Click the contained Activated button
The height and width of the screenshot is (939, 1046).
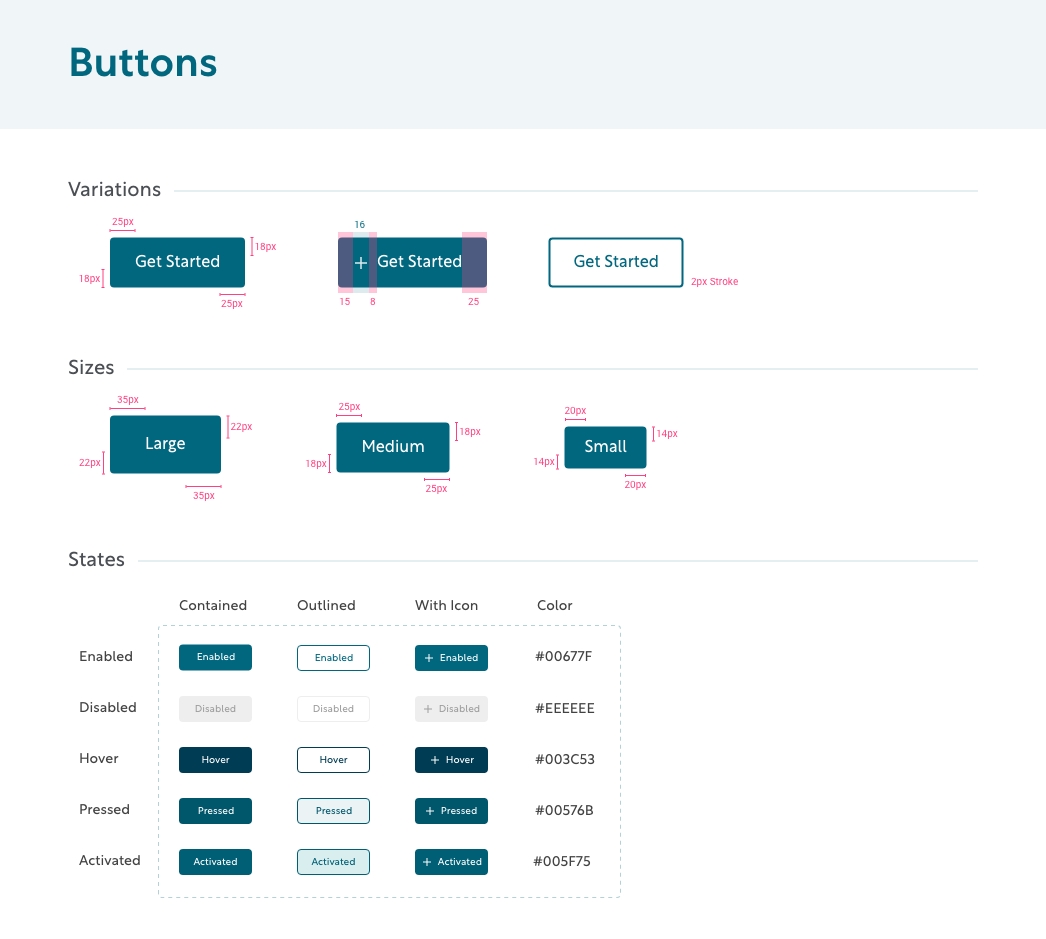click(x=215, y=862)
